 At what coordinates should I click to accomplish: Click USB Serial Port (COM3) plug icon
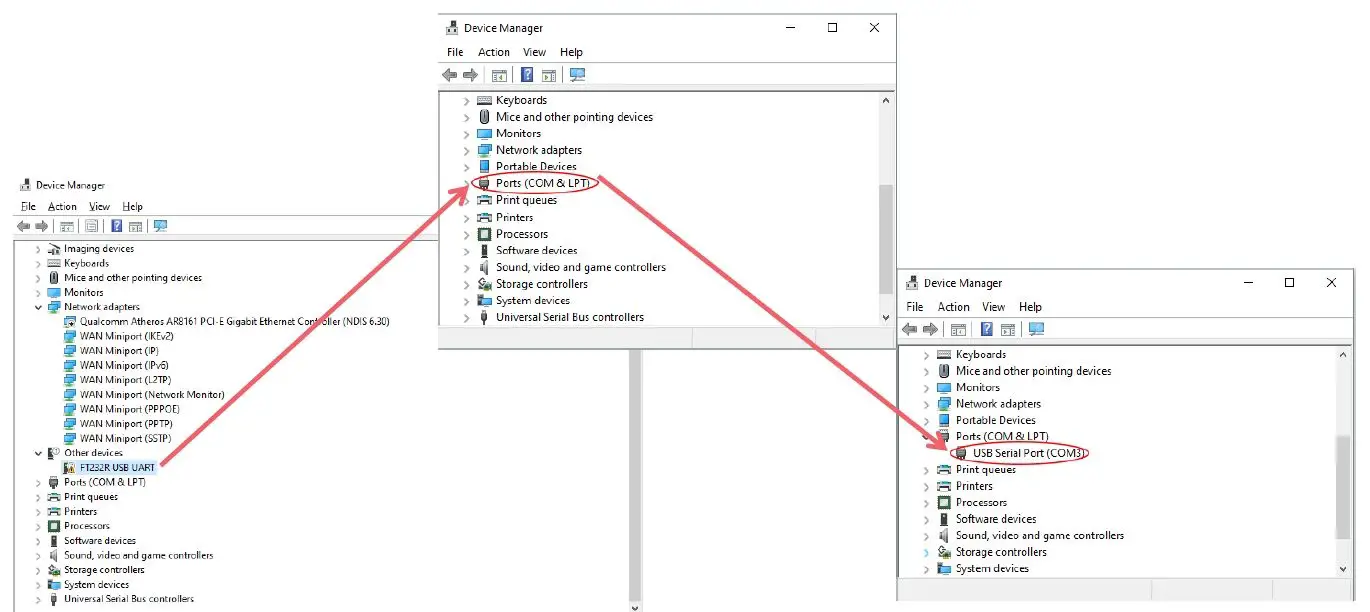coord(961,453)
